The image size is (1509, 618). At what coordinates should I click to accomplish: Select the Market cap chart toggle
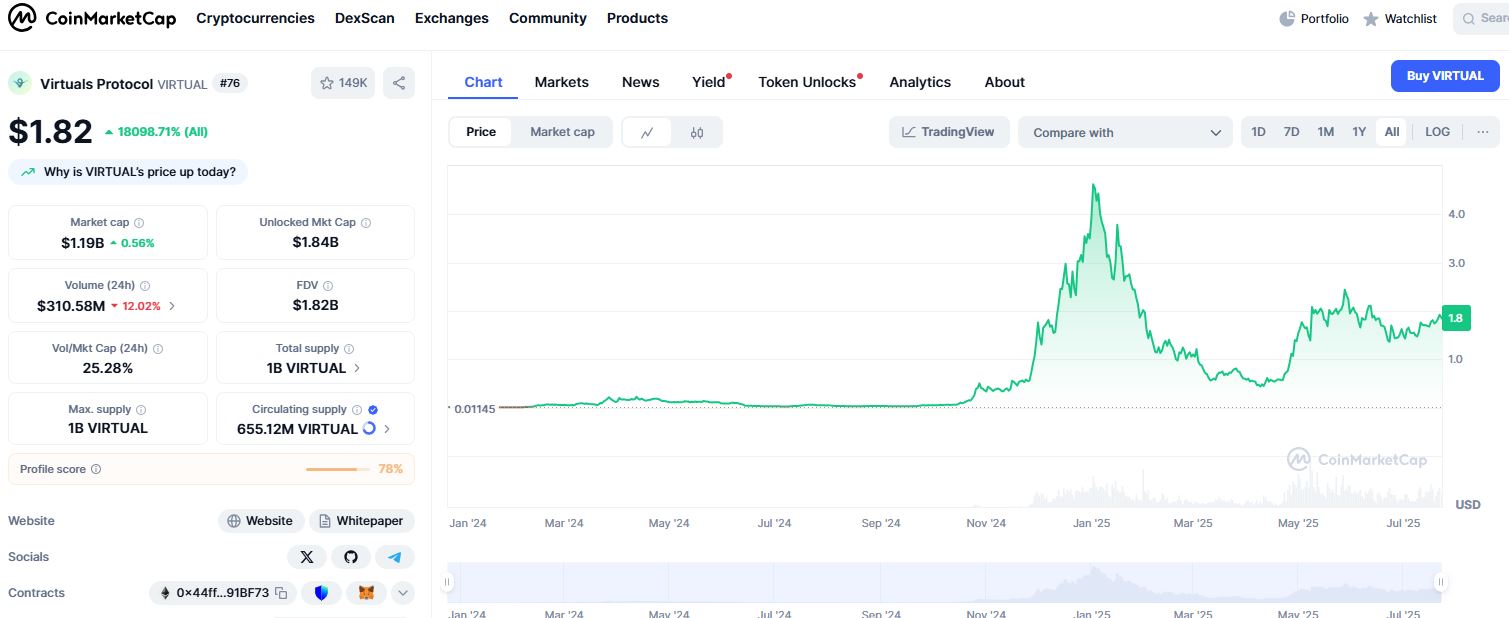562,132
